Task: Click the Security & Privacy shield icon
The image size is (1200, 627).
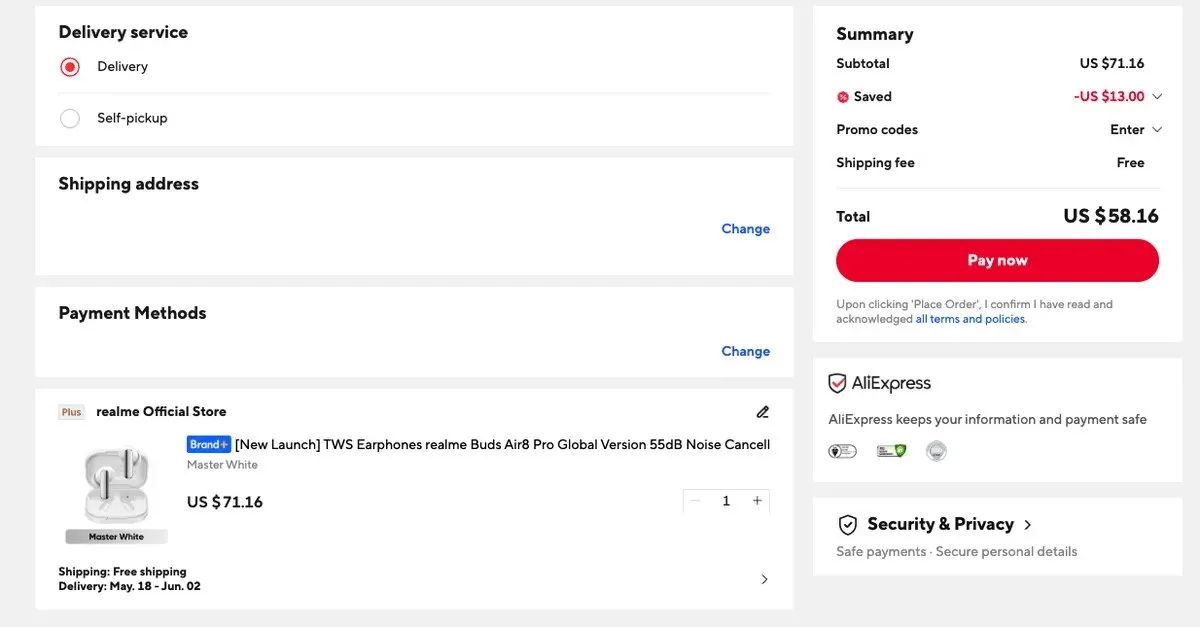Action: coord(848,525)
